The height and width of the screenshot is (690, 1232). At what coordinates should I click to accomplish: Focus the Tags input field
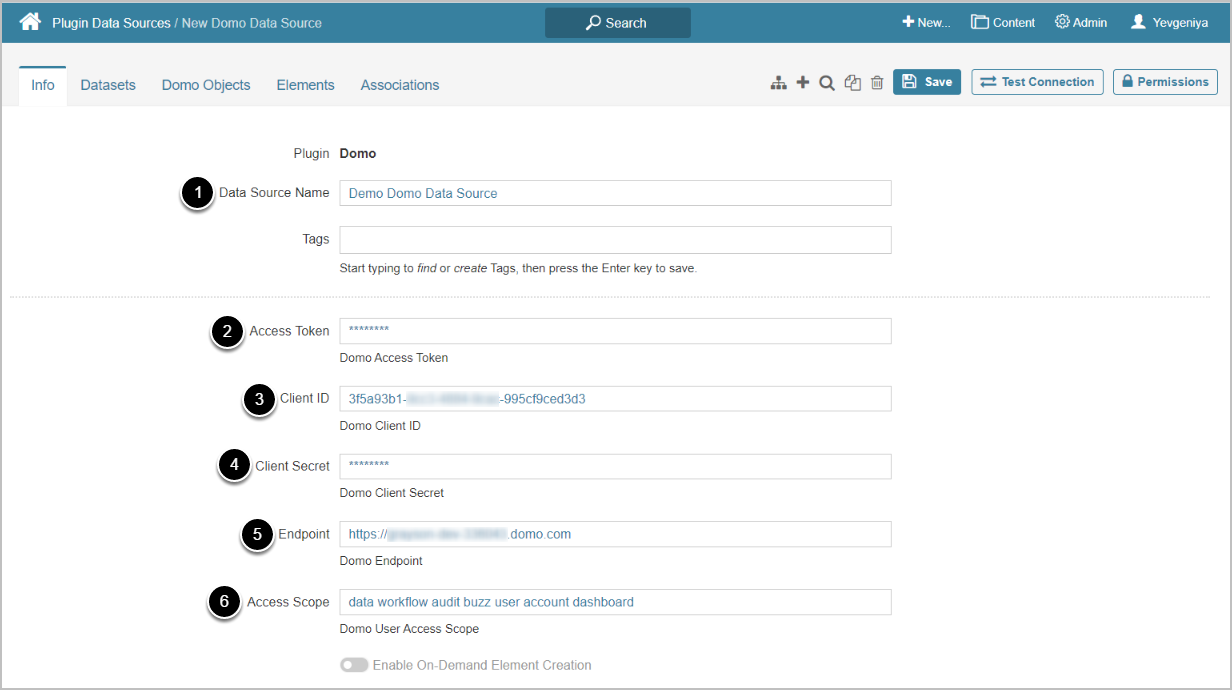click(x=615, y=240)
